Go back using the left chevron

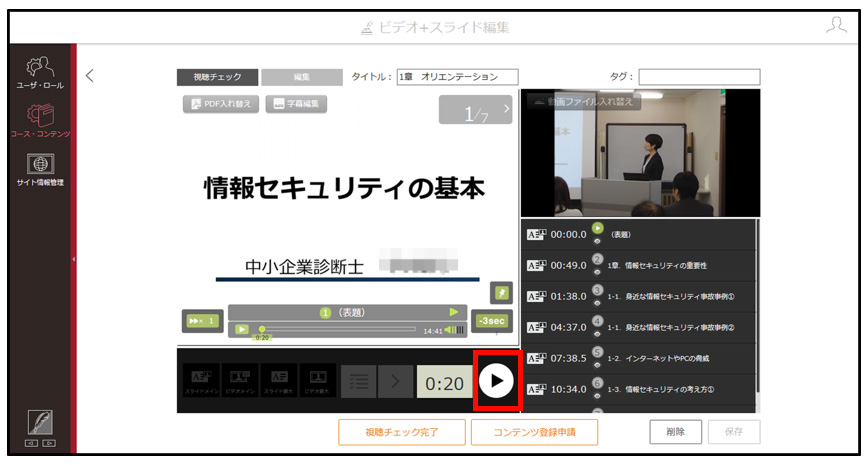[x=90, y=76]
